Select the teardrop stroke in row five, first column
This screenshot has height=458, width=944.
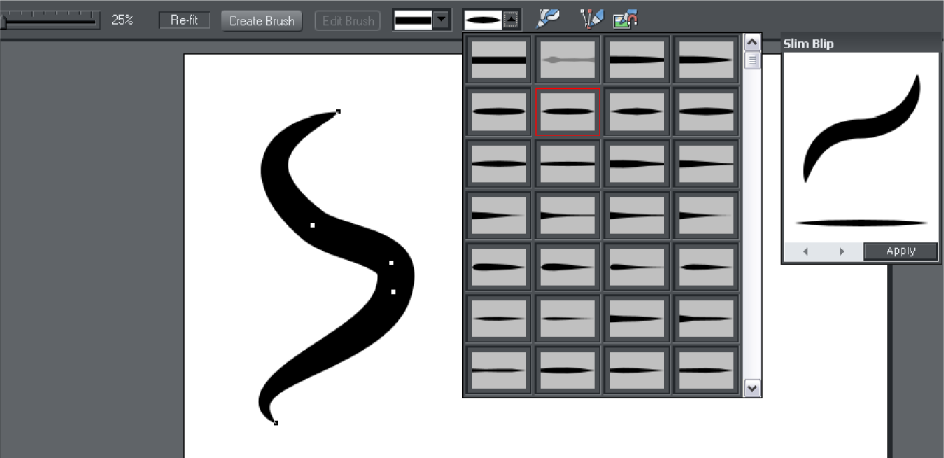coord(498,267)
